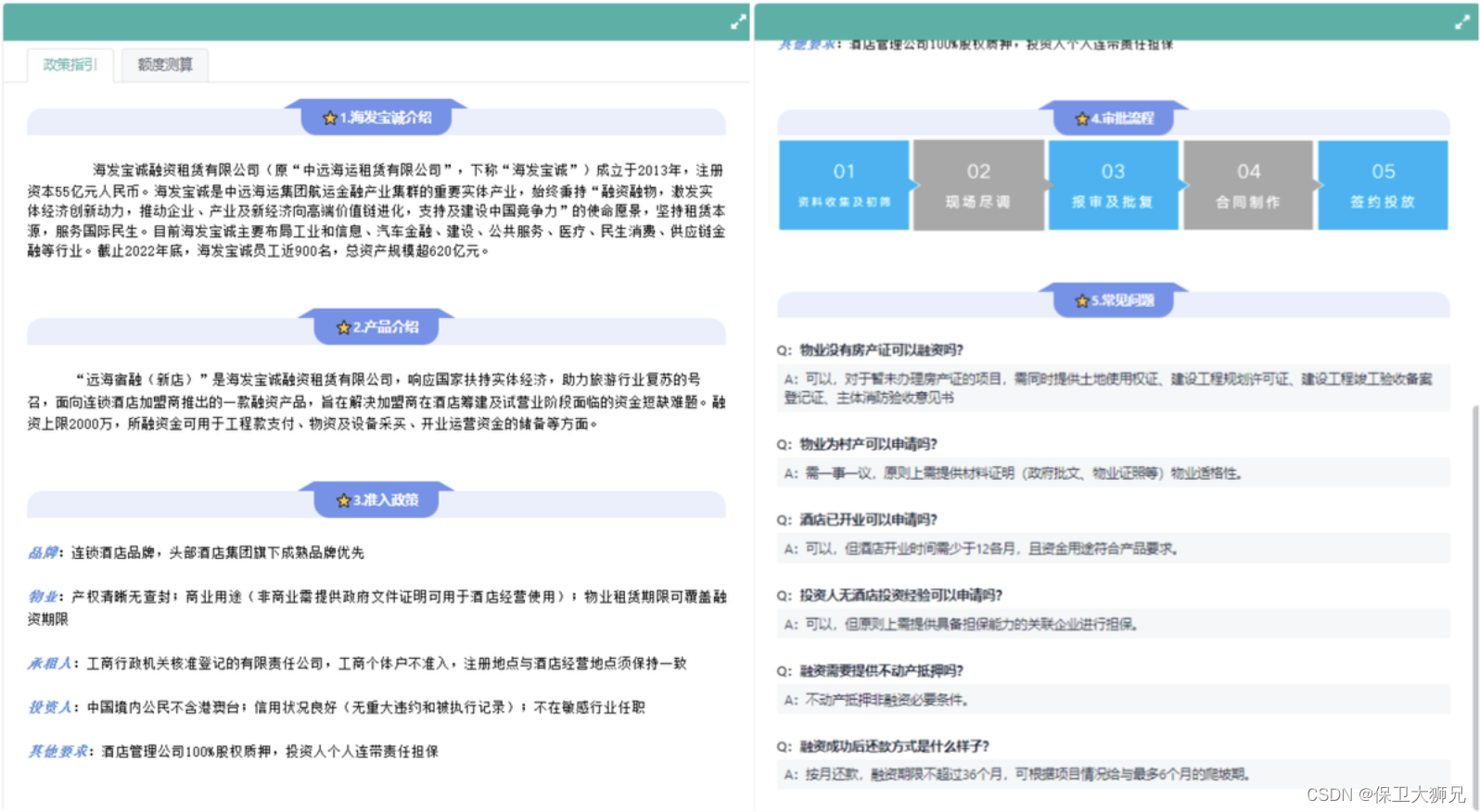Click answer about 按月还款 融资期限
Image resolution: width=1480 pixels, height=812 pixels.
1114,774
